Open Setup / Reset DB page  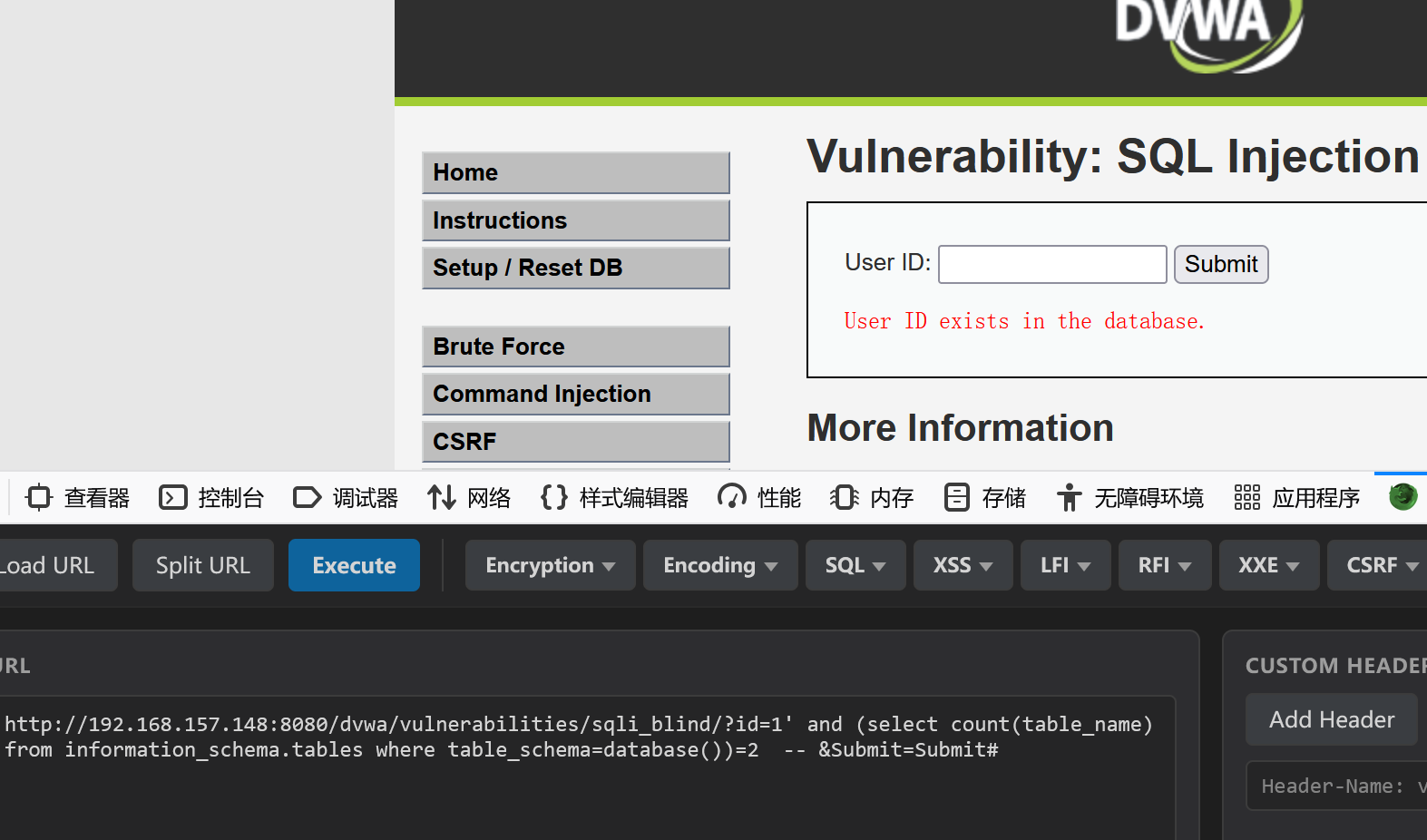(x=576, y=268)
